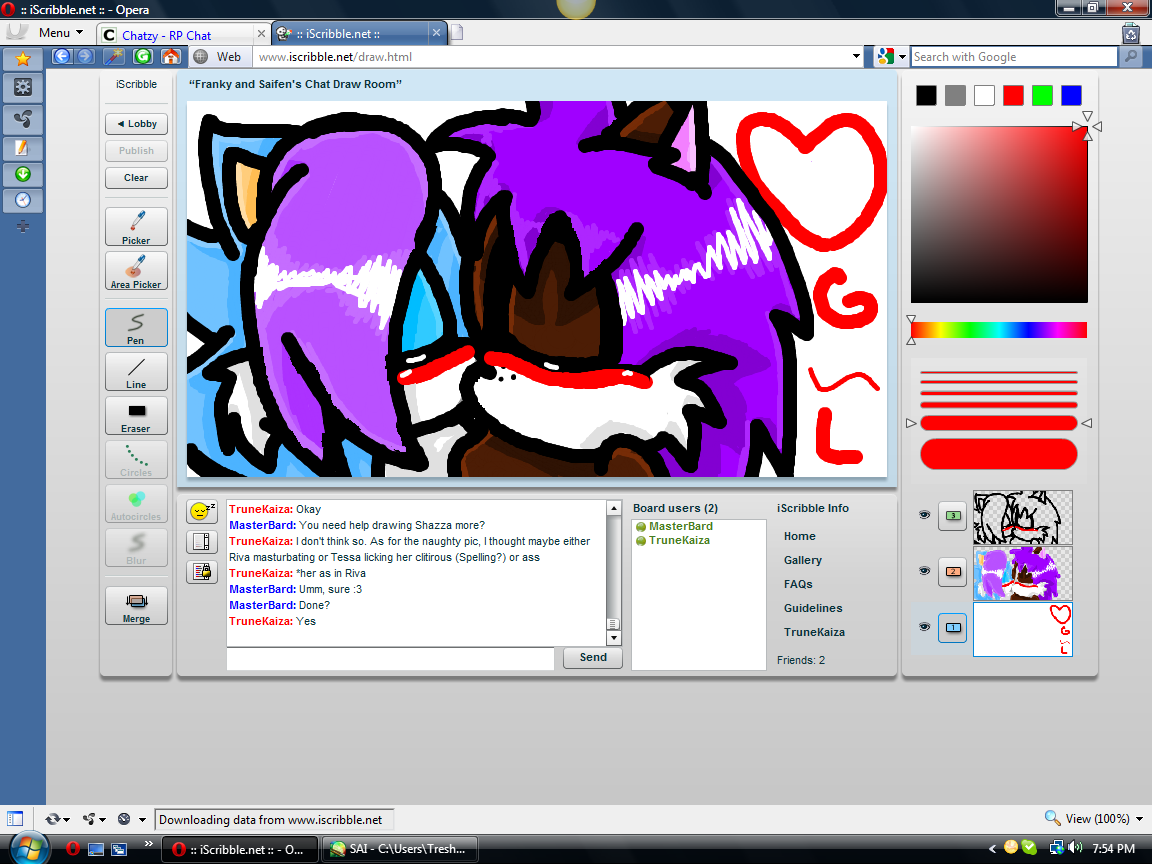This screenshot has width=1152, height=864.
Task: Open the Opera Unite status dropdown
Action: tap(94, 819)
